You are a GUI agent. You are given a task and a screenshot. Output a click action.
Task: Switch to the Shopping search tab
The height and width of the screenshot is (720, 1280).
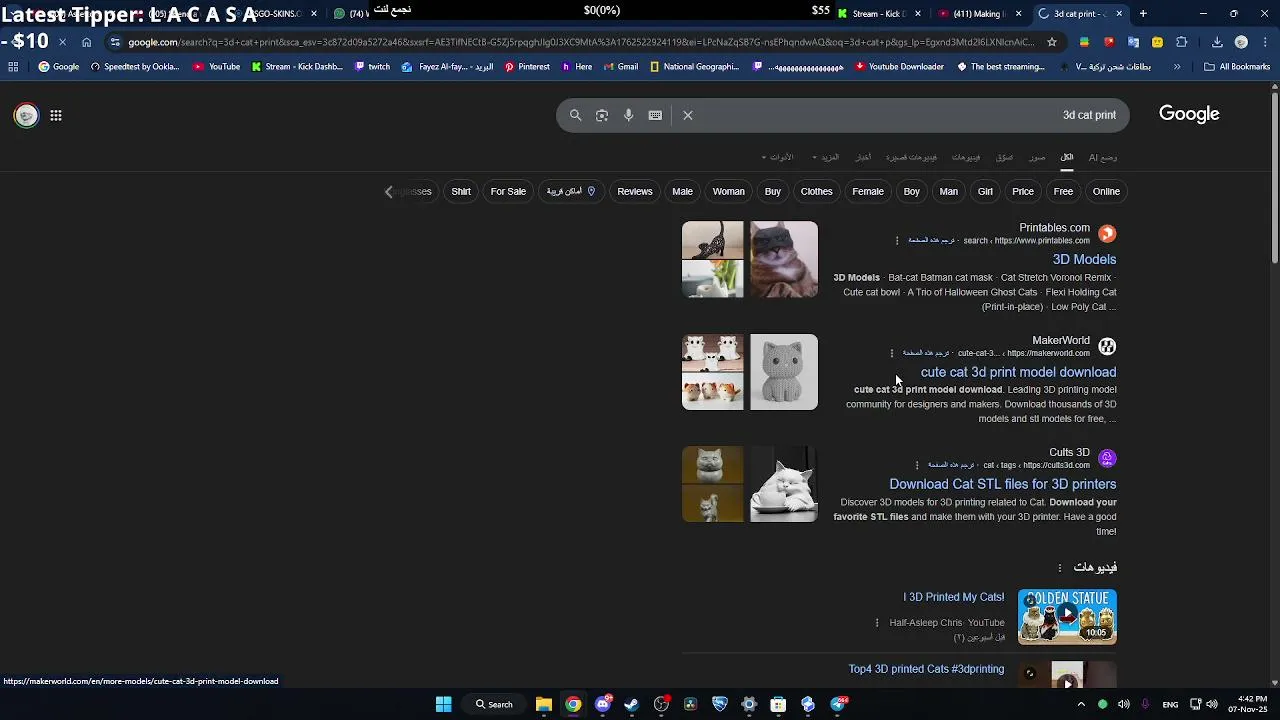[x=1004, y=157]
